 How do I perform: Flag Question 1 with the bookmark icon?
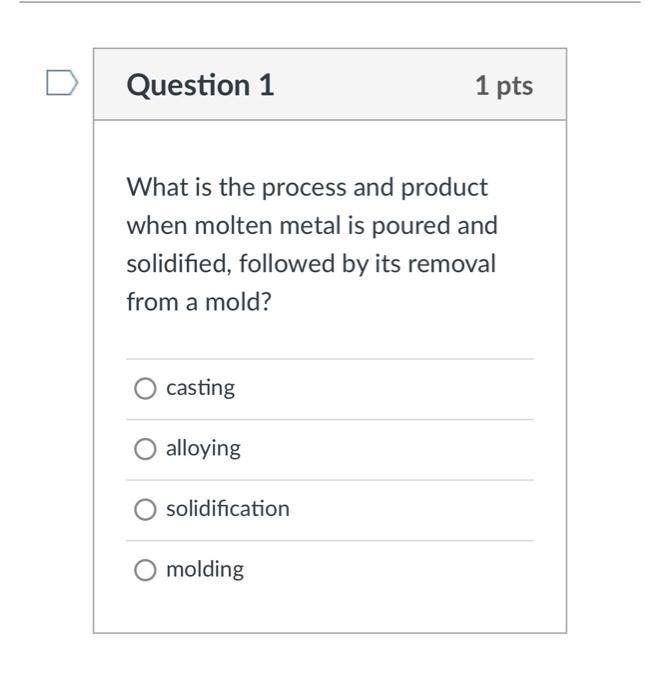point(62,83)
